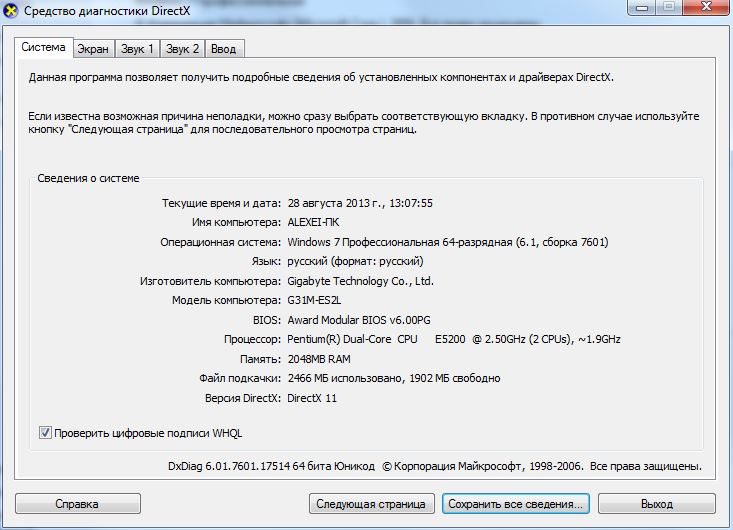Open the 'Звук 1' tab

pyautogui.click(x=137, y=48)
